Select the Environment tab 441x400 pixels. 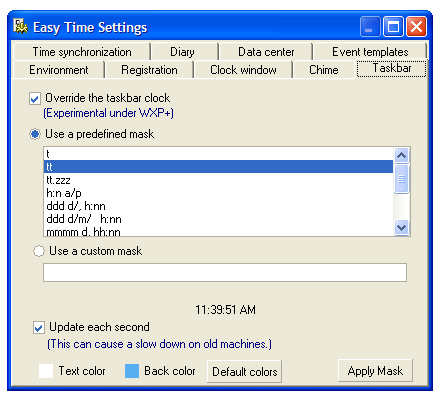tap(59, 70)
